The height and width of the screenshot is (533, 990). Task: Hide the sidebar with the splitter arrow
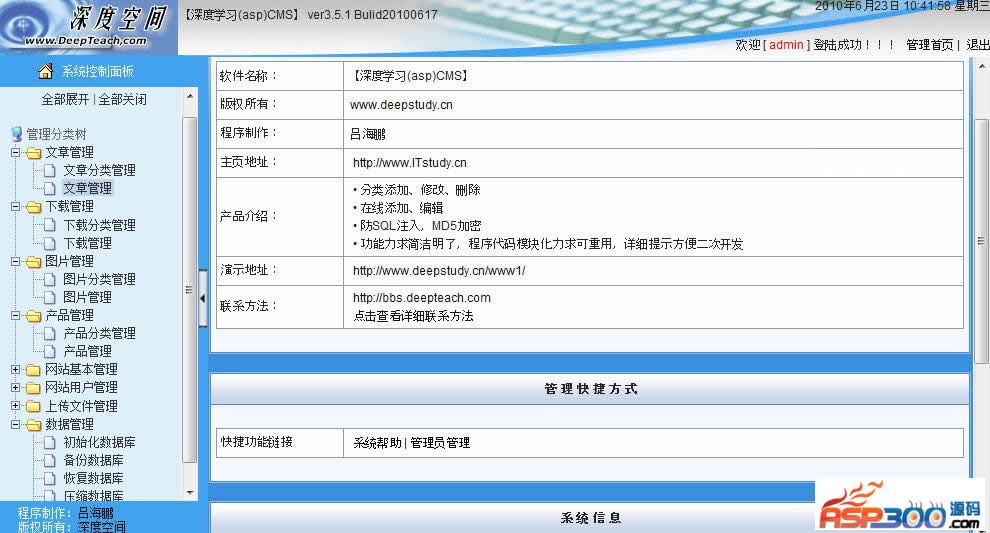click(x=203, y=298)
